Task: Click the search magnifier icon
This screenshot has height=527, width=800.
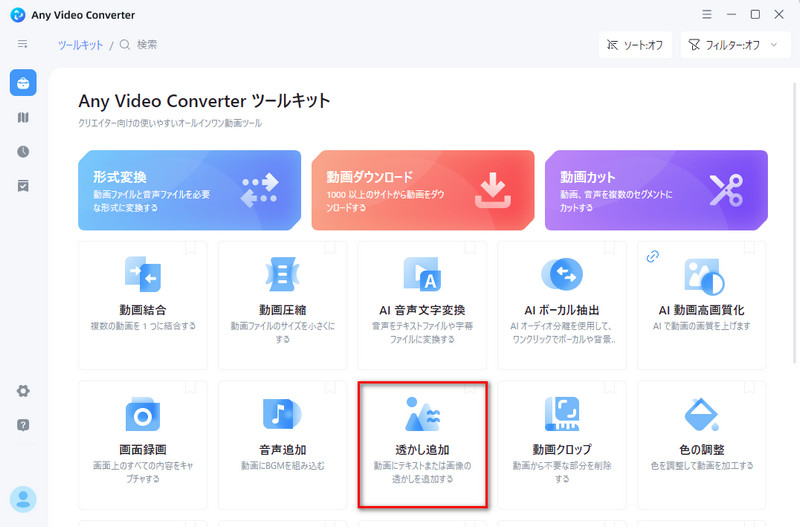Action: point(125,45)
